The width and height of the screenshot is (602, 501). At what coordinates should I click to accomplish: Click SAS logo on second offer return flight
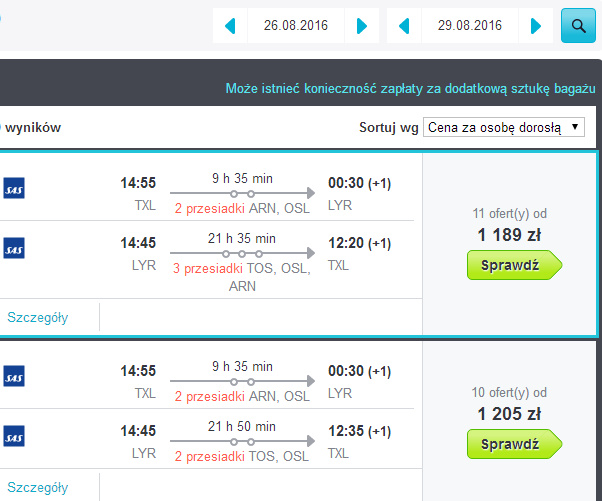coord(14,436)
